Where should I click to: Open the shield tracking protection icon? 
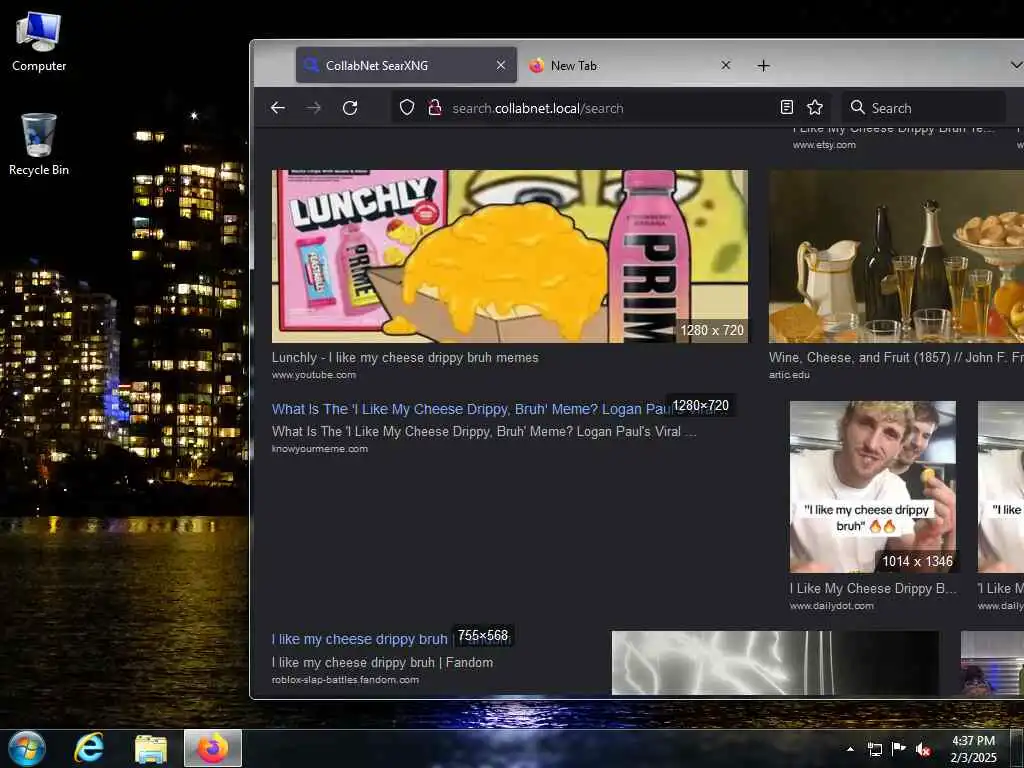(407, 107)
